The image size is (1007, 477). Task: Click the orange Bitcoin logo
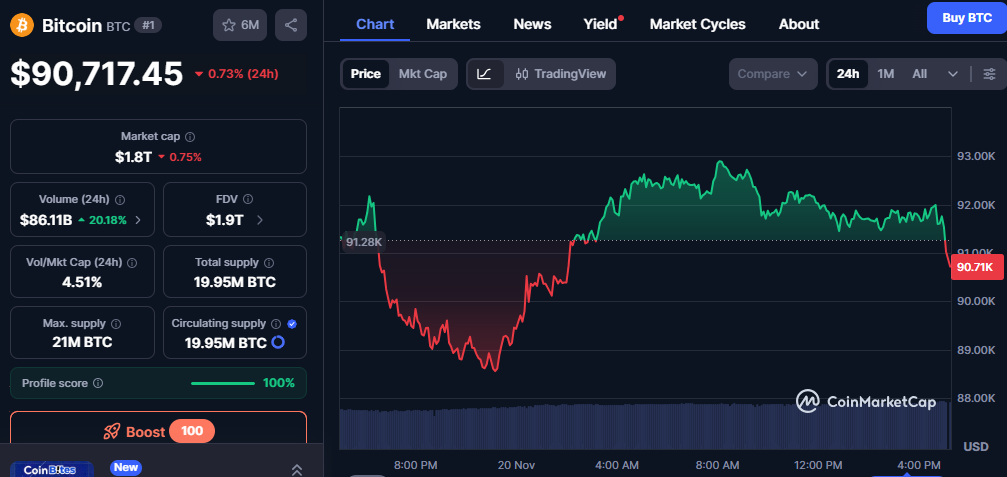(x=22, y=25)
